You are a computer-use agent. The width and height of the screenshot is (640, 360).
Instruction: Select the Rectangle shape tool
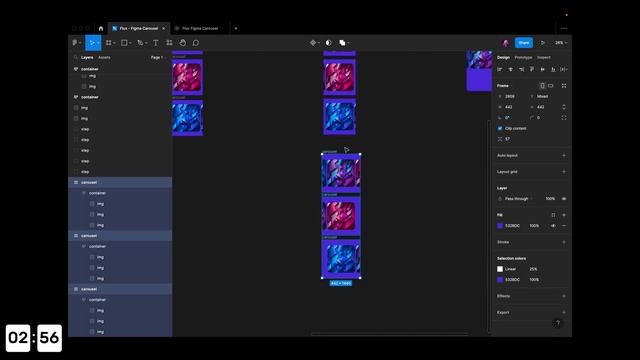(124, 42)
